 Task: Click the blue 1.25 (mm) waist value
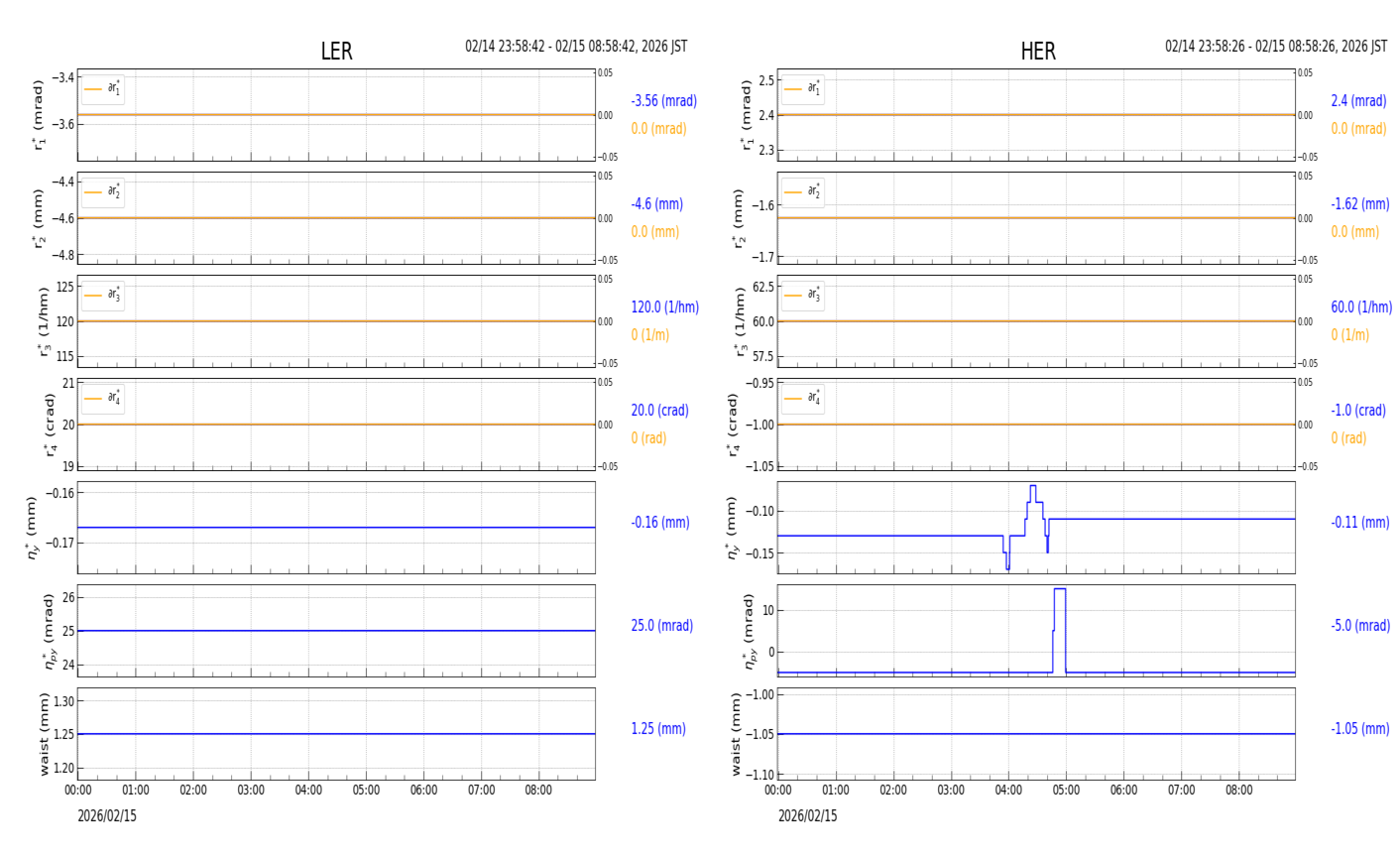pos(658,729)
